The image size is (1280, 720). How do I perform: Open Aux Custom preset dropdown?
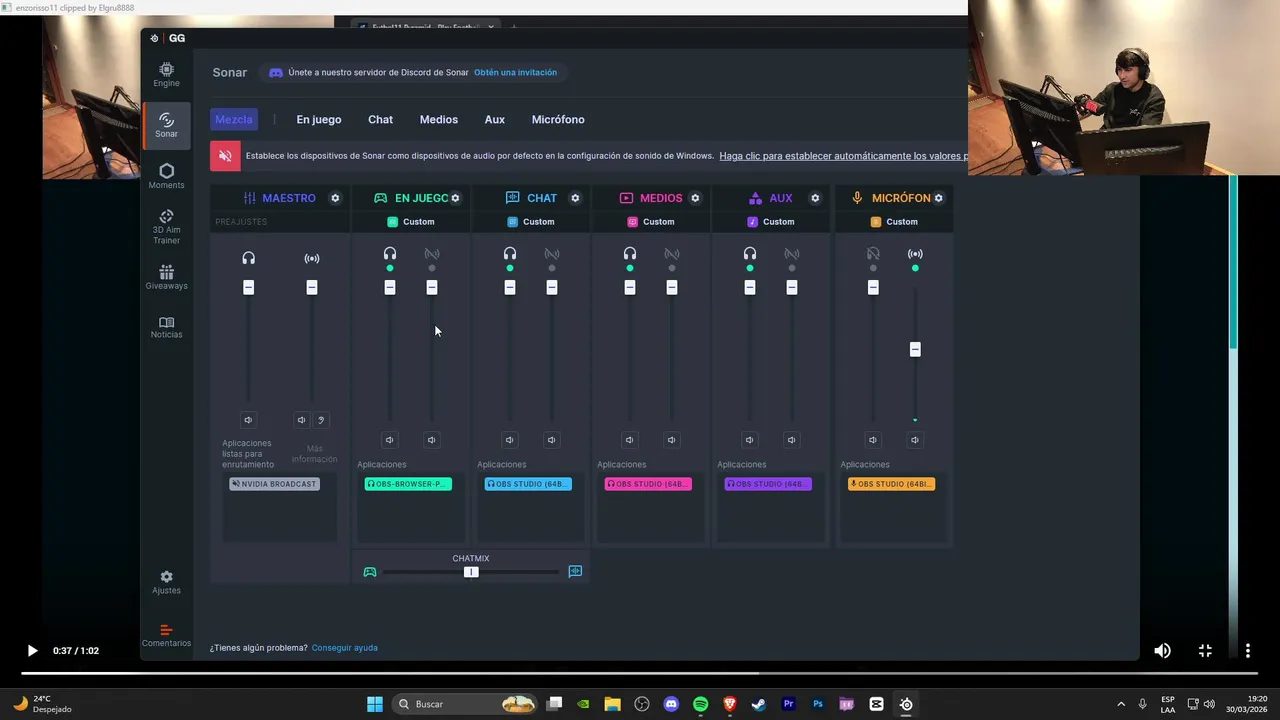pyautogui.click(x=771, y=222)
